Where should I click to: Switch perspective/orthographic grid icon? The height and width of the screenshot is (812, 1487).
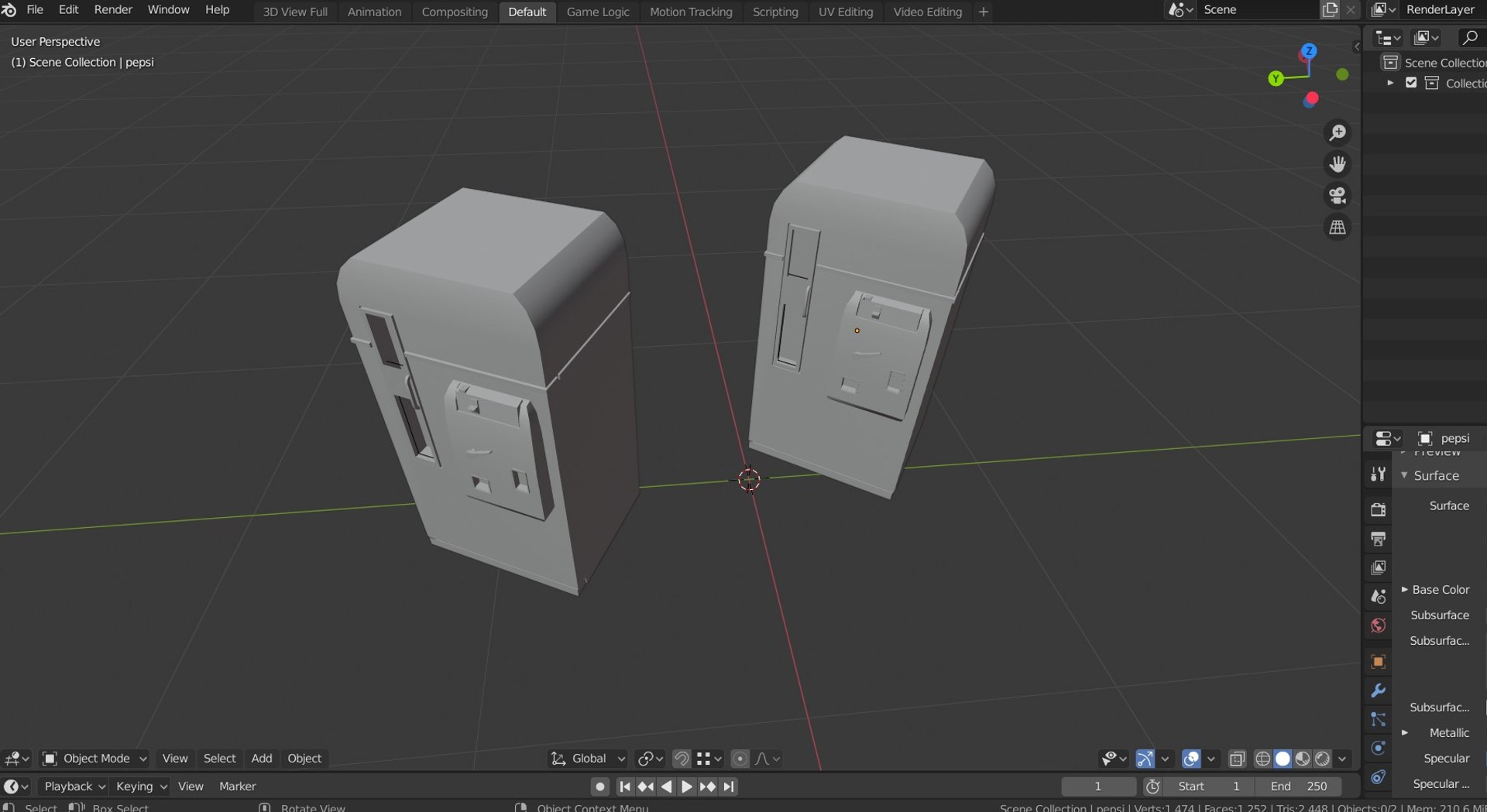pos(1338,228)
